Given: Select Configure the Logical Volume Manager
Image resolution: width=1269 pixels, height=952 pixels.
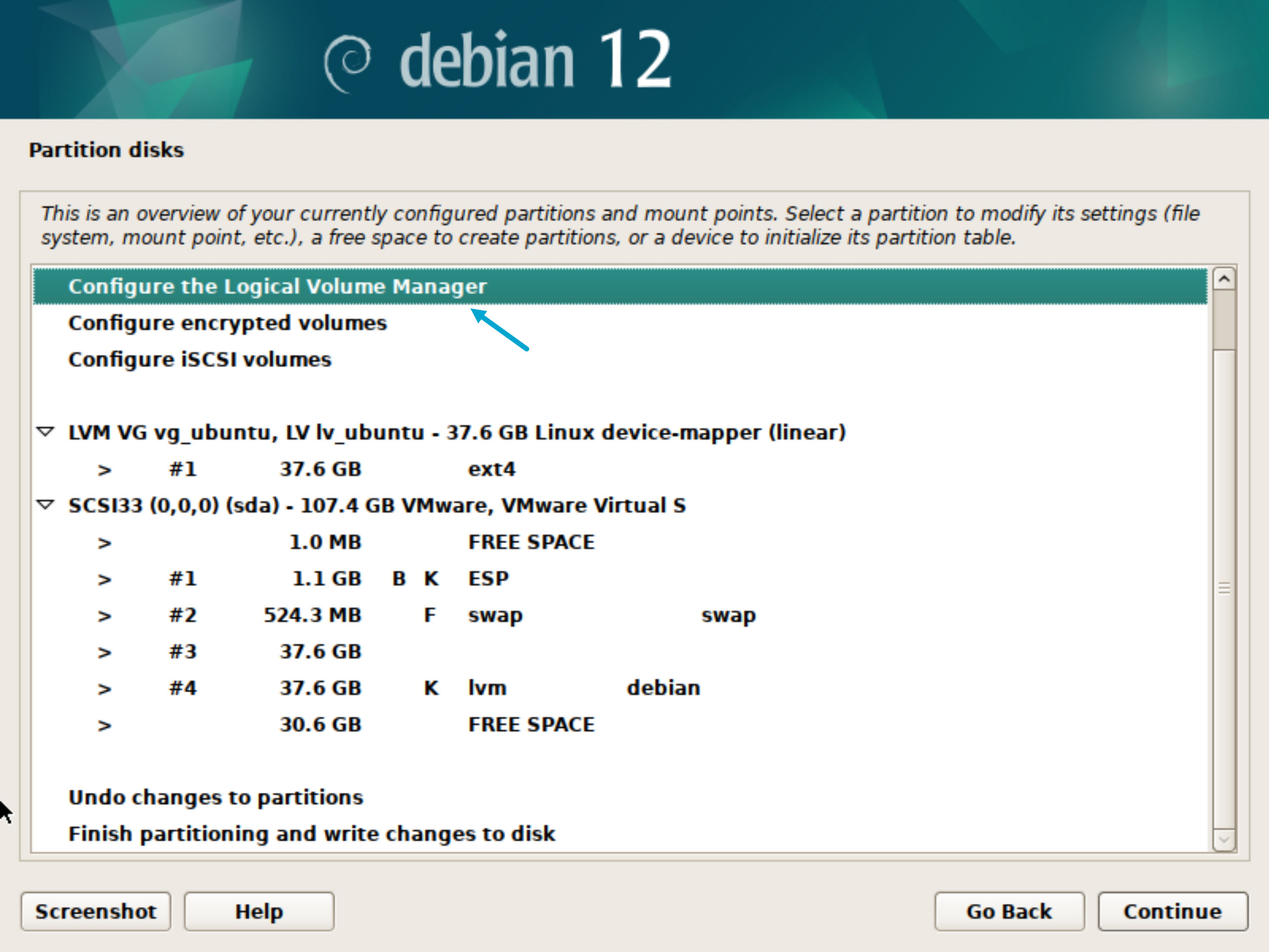Looking at the screenshot, I should pyautogui.click(x=277, y=286).
